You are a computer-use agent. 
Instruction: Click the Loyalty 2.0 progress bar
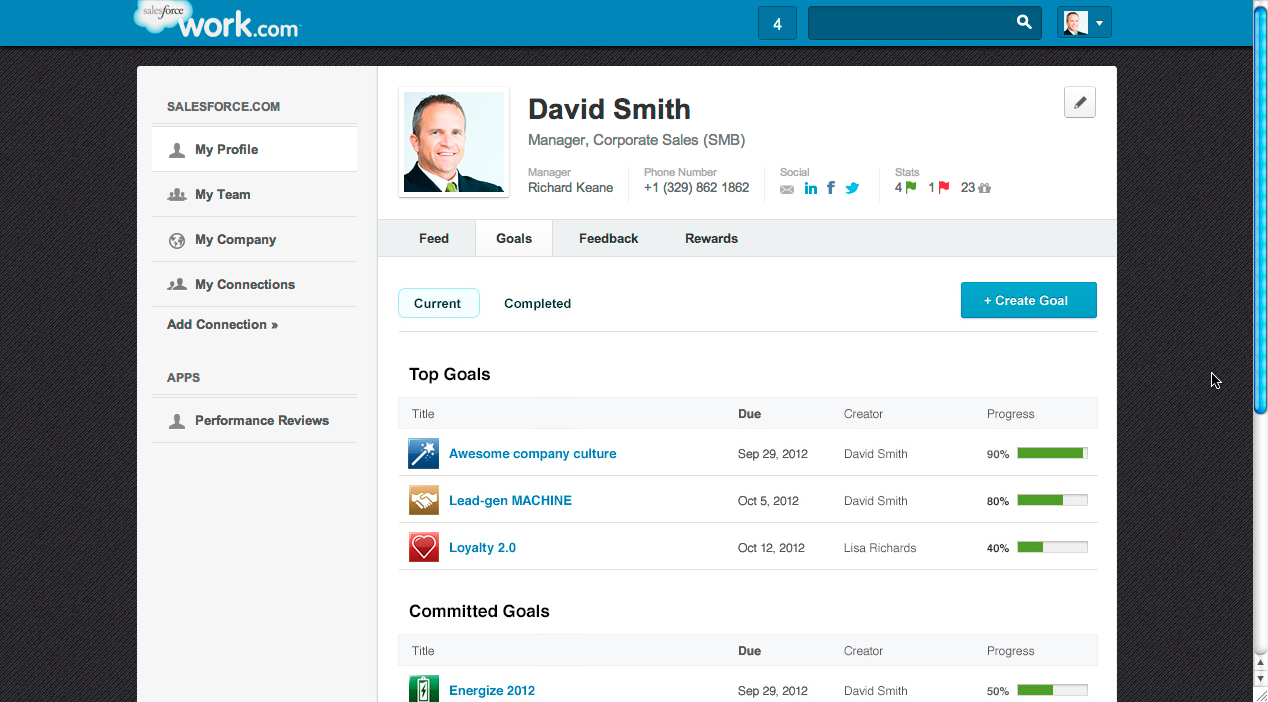[x=1052, y=548]
